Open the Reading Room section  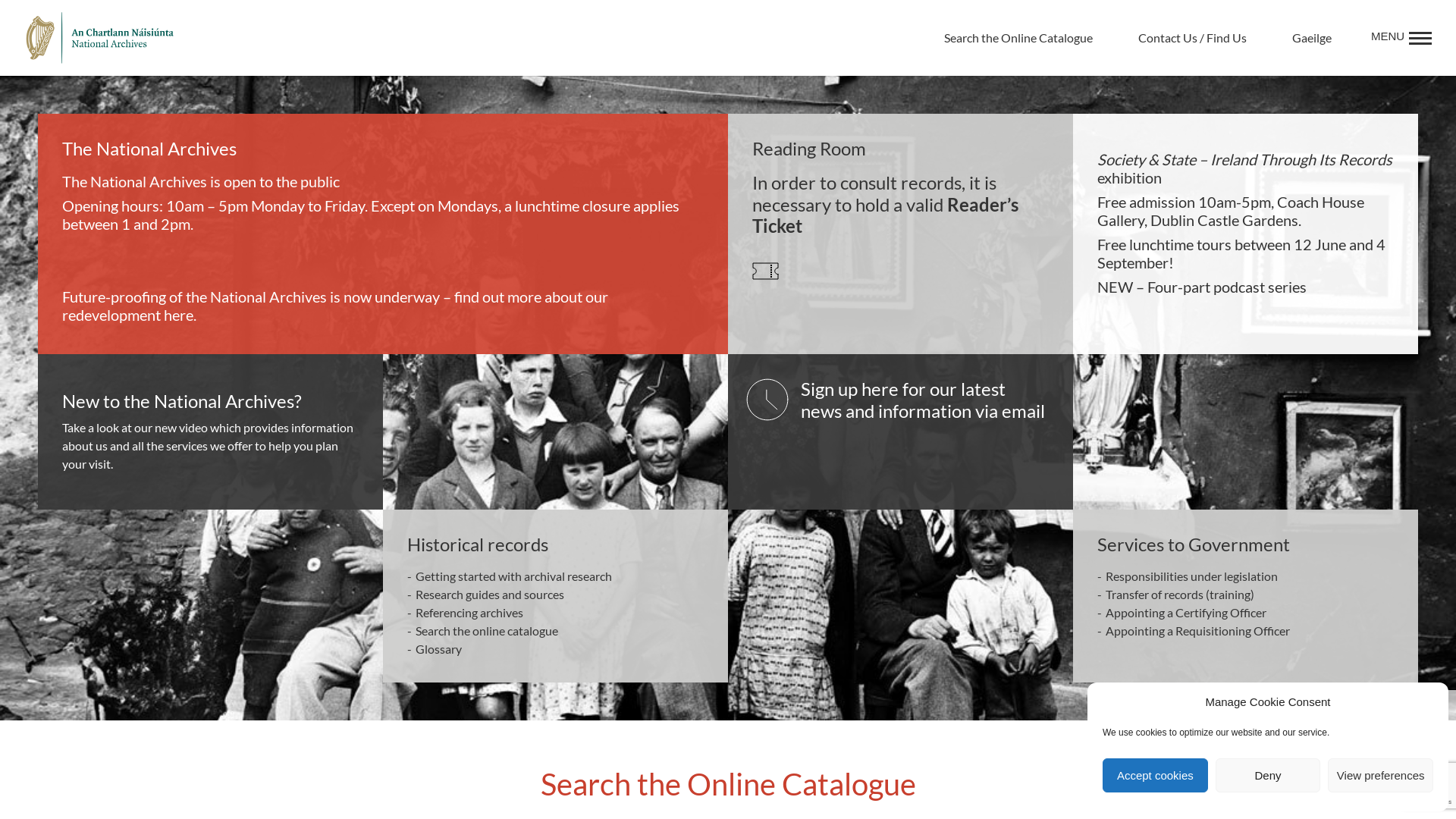(808, 149)
